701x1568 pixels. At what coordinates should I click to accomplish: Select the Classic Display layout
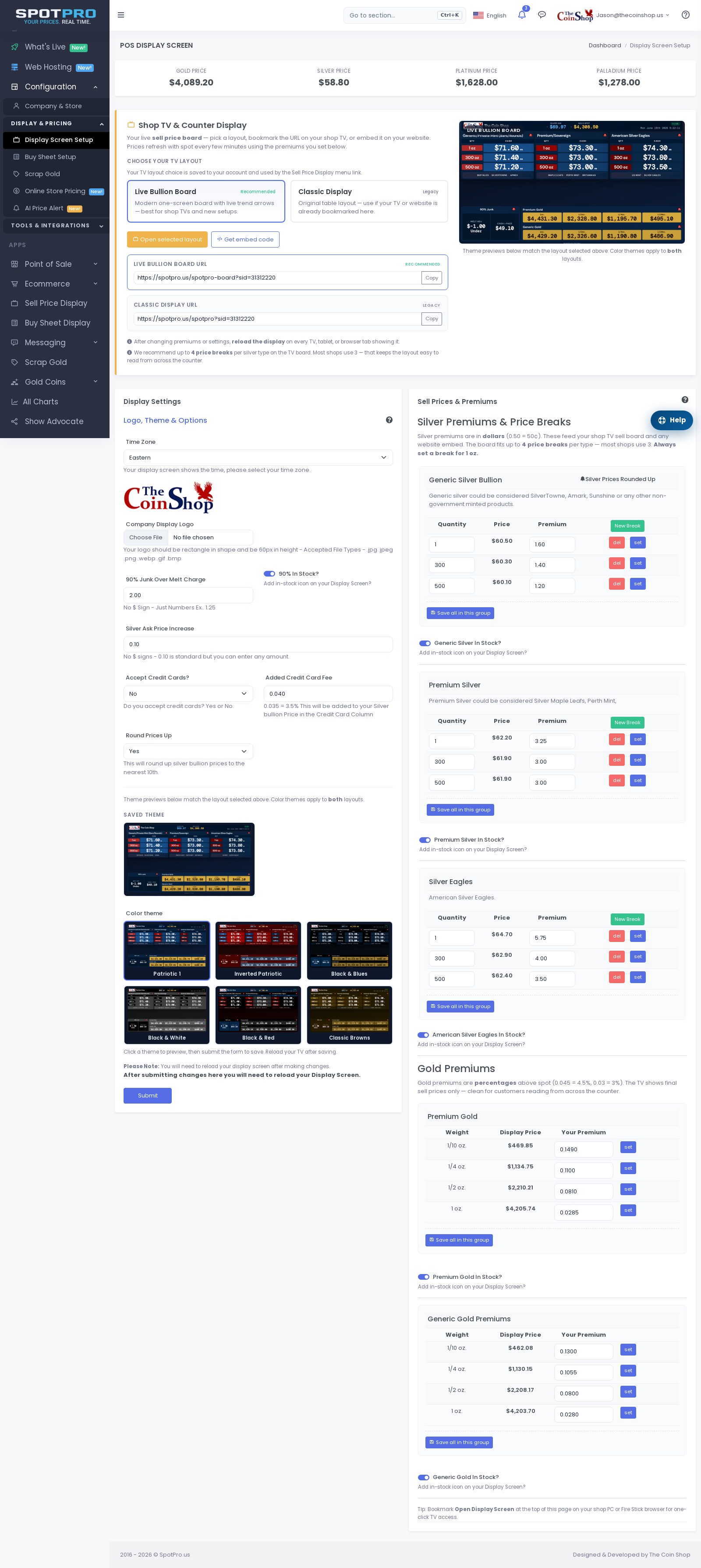tap(369, 202)
